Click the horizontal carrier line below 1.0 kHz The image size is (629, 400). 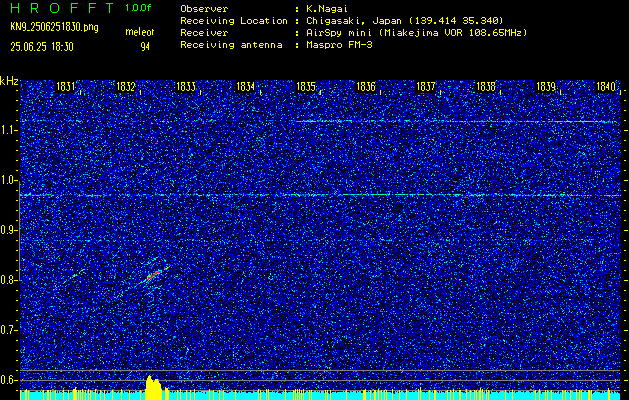point(319,195)
